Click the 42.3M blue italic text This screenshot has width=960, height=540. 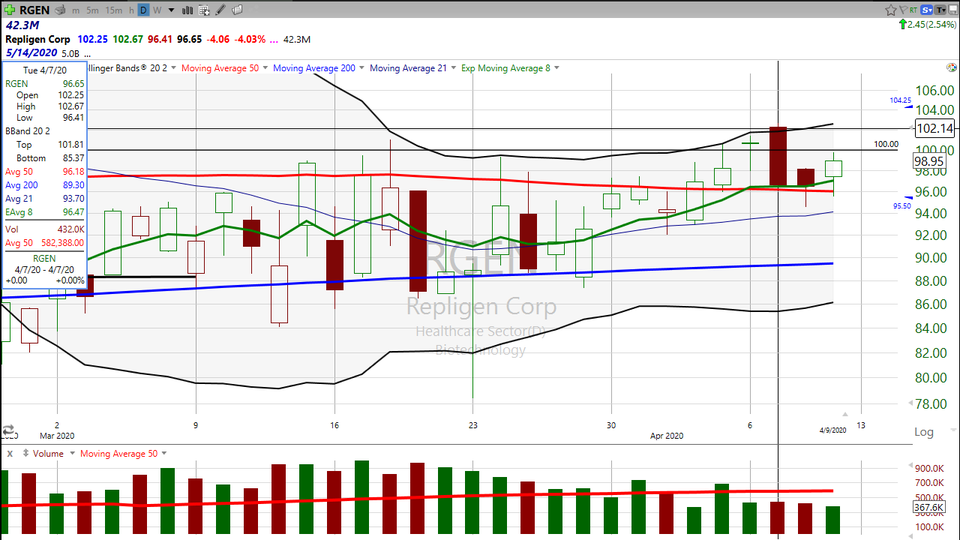[x=22, y=25]
